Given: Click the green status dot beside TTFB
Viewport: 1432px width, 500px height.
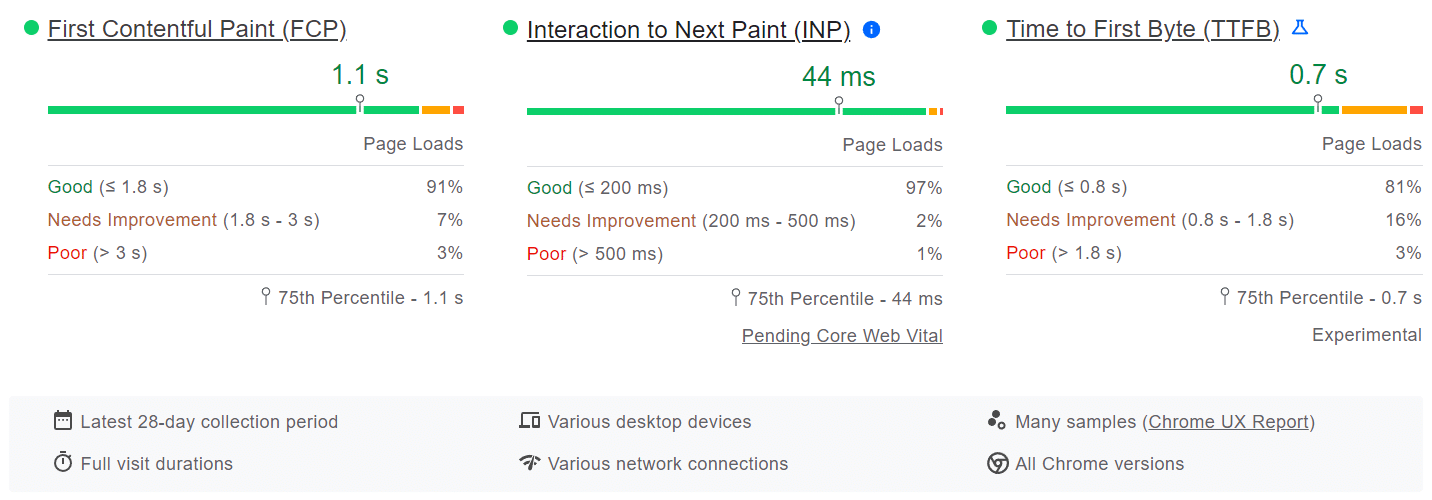Looking at the screenshot, I should [990, 28].
